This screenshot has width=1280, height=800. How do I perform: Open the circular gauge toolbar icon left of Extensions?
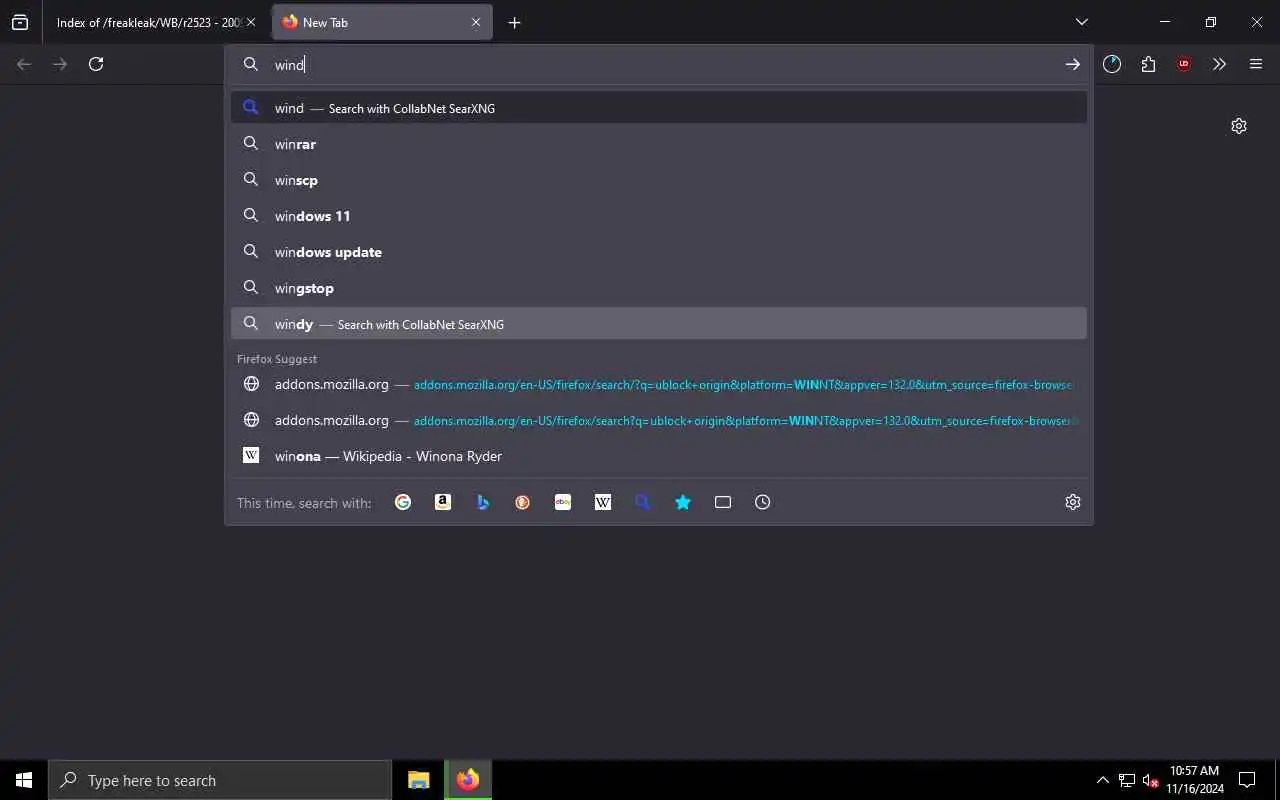1112,64
